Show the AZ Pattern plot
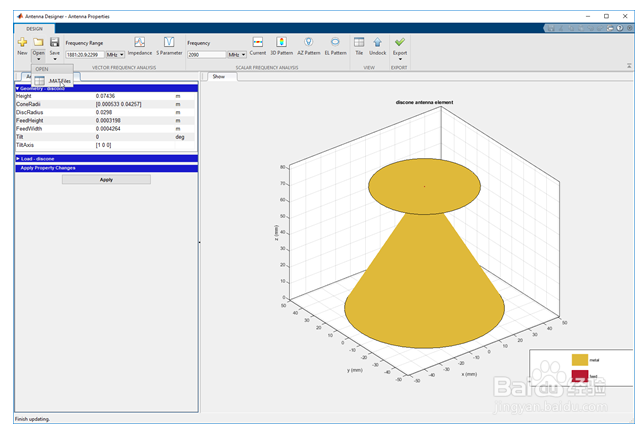Screen dimensions: 643x429 tap(308, 46)
